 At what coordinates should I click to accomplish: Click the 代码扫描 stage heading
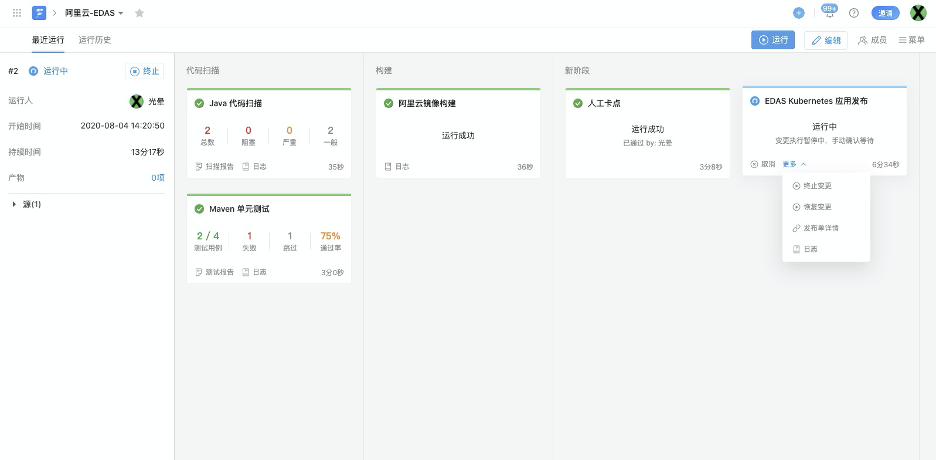[202, 70]
